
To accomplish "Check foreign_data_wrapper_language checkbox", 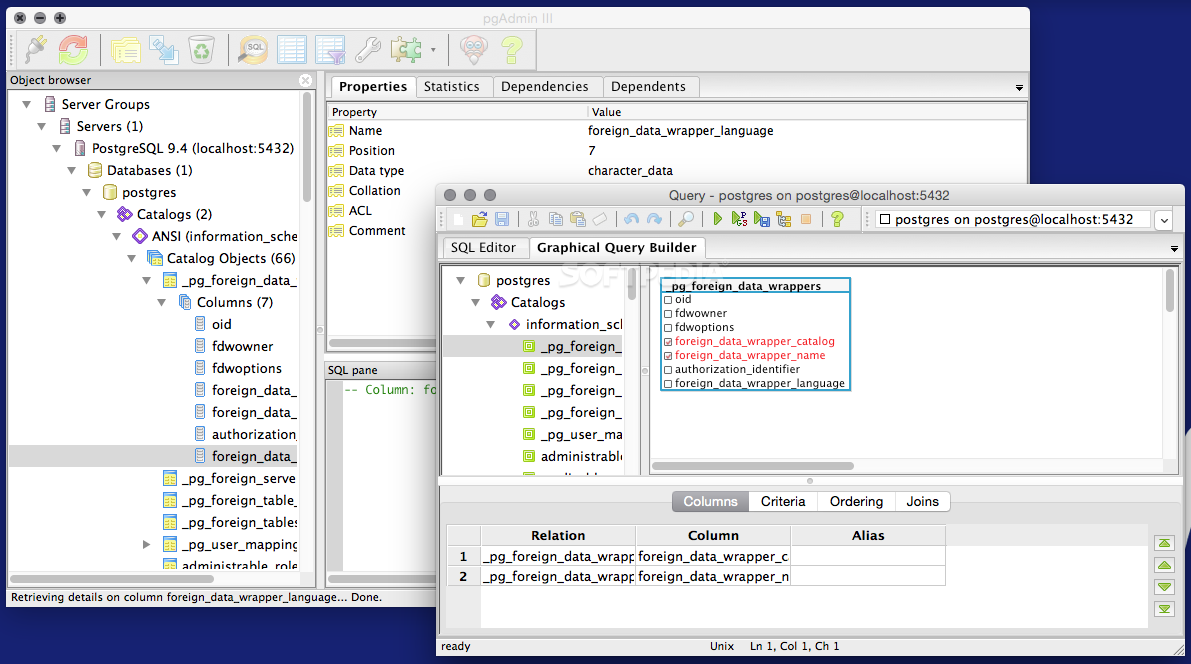I will (668, 384).
